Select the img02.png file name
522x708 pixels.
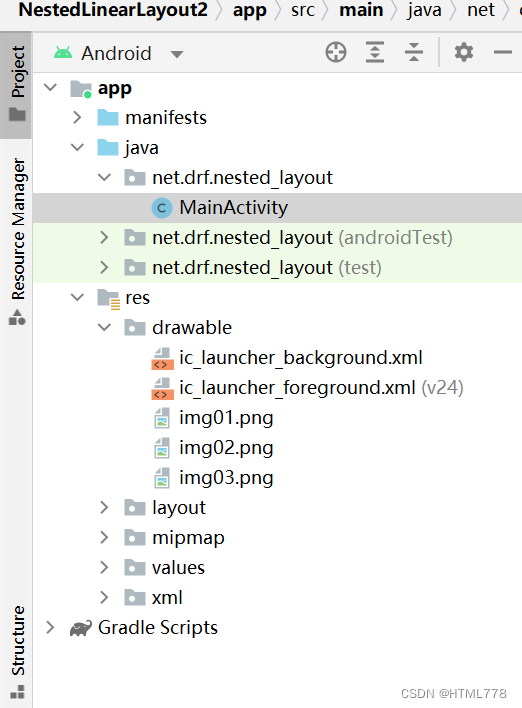[226, 448]
